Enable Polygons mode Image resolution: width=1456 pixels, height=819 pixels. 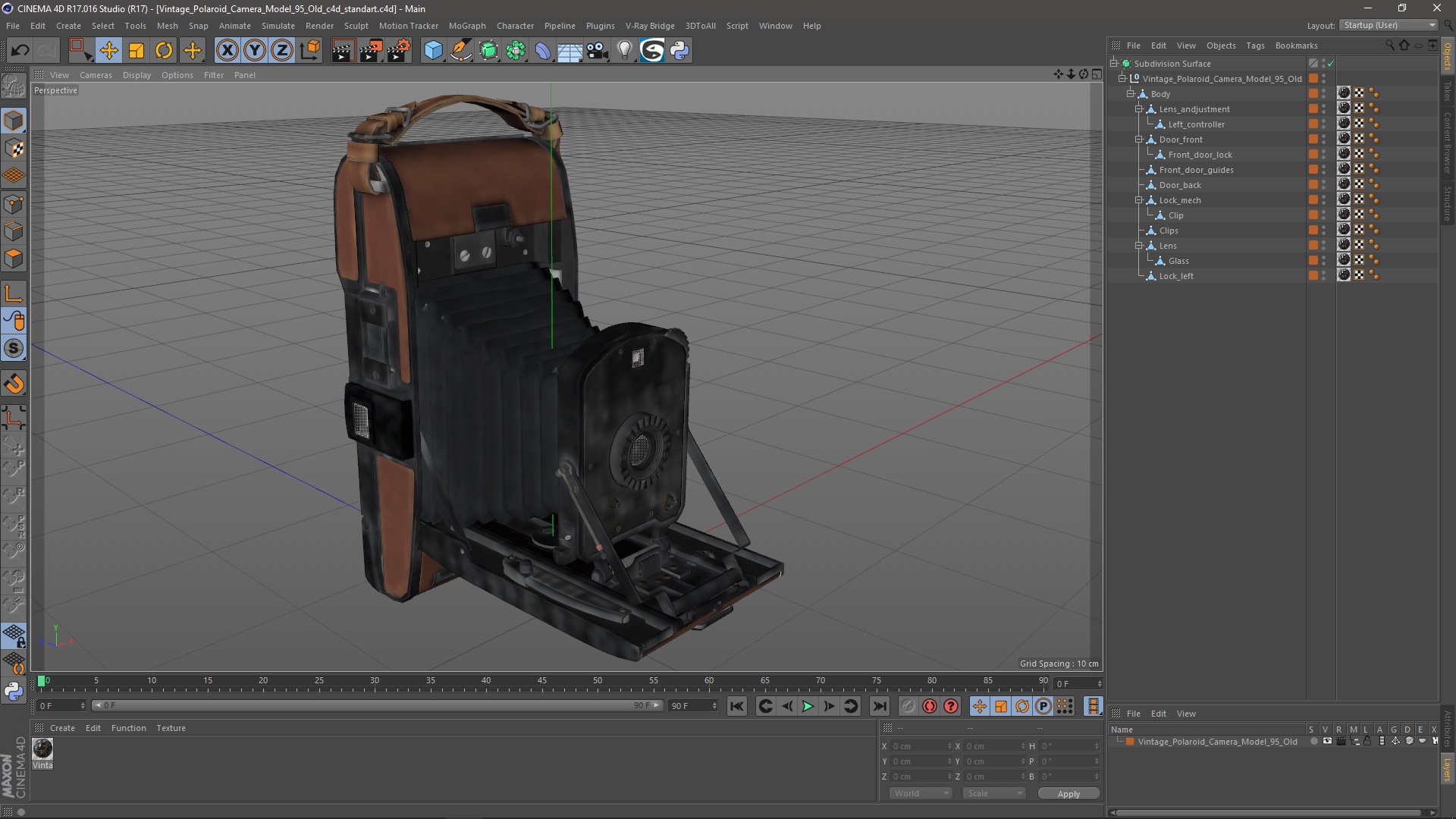coord(14,259)
